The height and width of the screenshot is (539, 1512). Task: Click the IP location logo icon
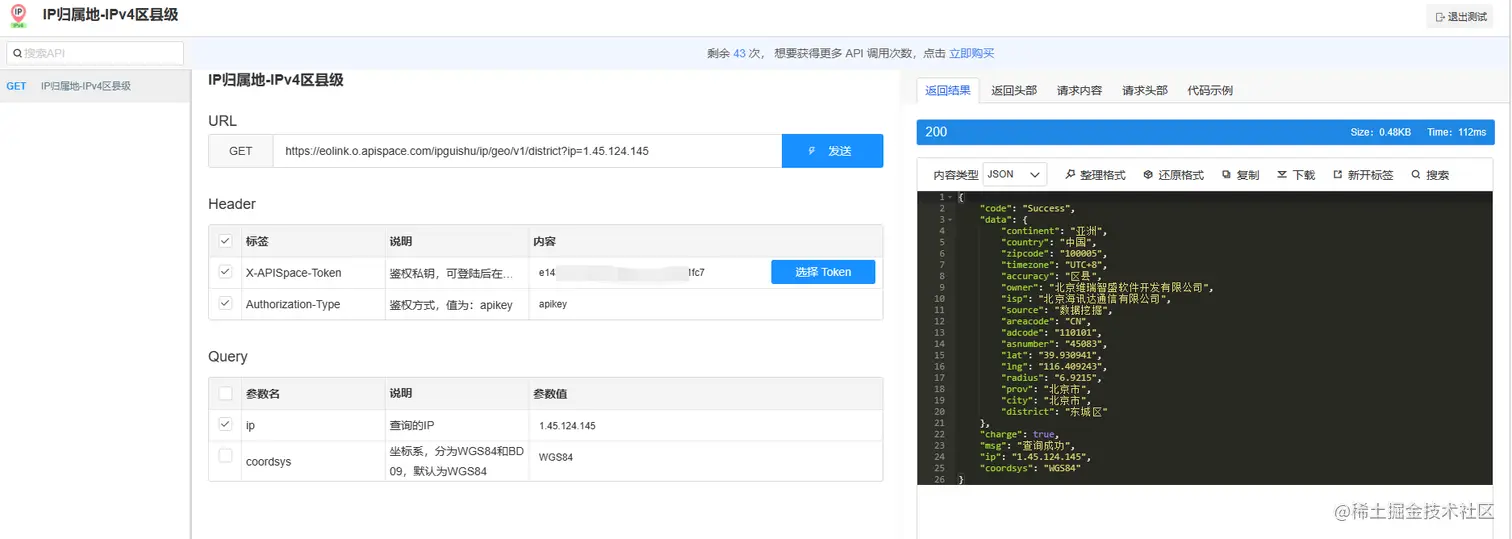18,17
